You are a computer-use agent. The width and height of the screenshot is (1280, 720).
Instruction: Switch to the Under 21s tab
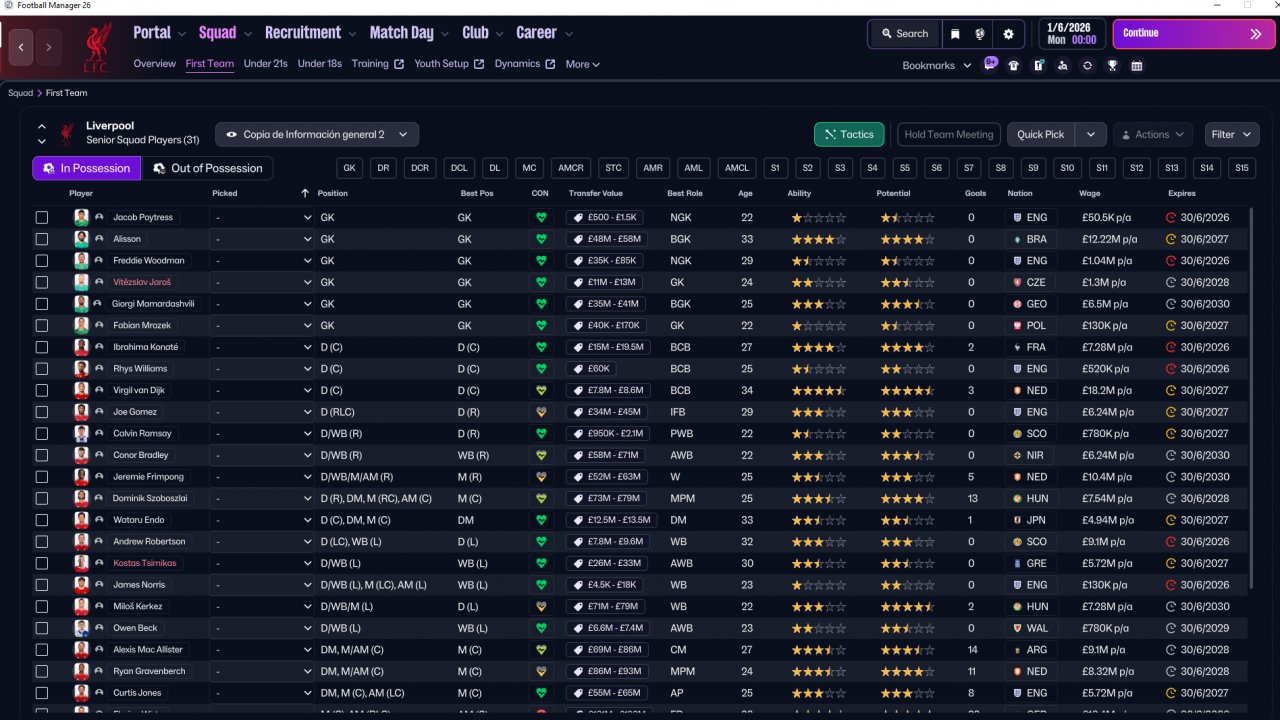[x=265, y=64]
